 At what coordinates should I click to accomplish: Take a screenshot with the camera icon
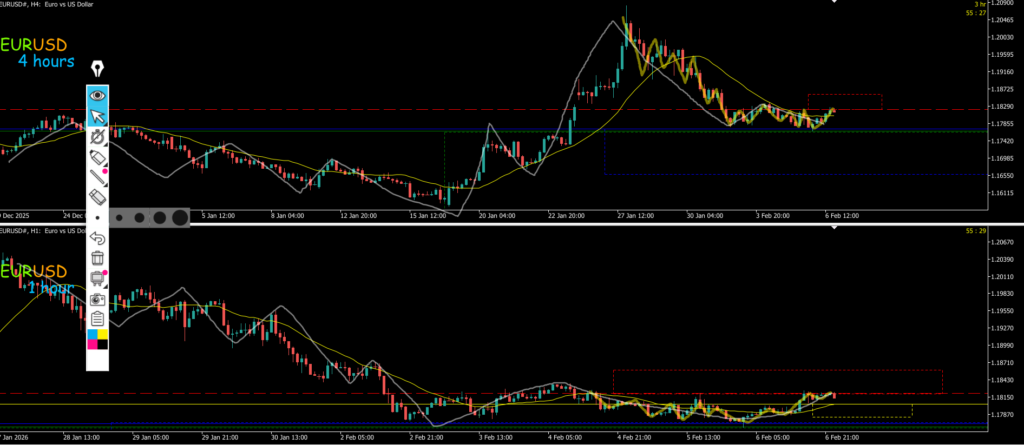[x=97, y=298]
